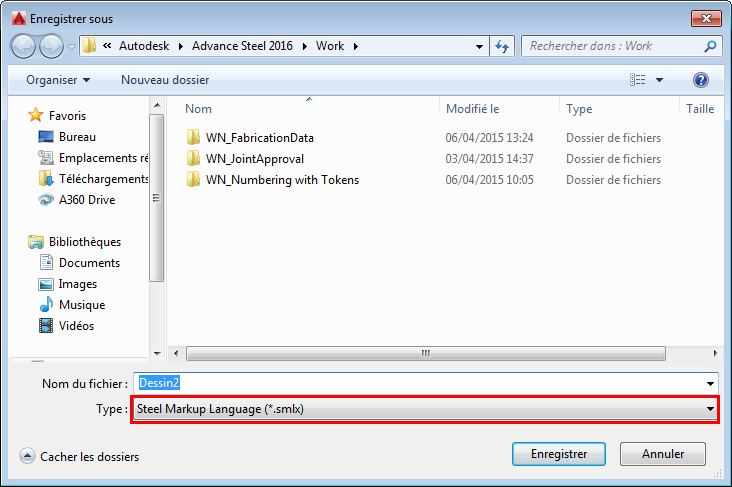Click the change view icon
The height and width of the screenshot is (487, 732).
[638, 80]
